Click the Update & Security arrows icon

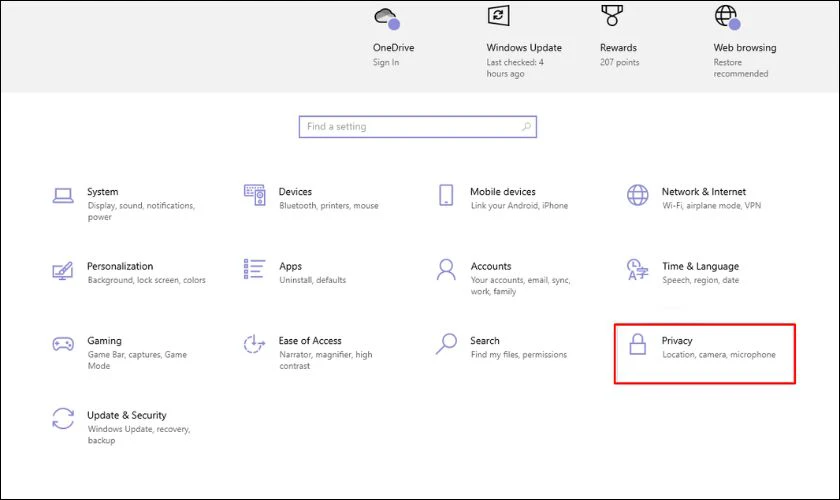(63, 419)
